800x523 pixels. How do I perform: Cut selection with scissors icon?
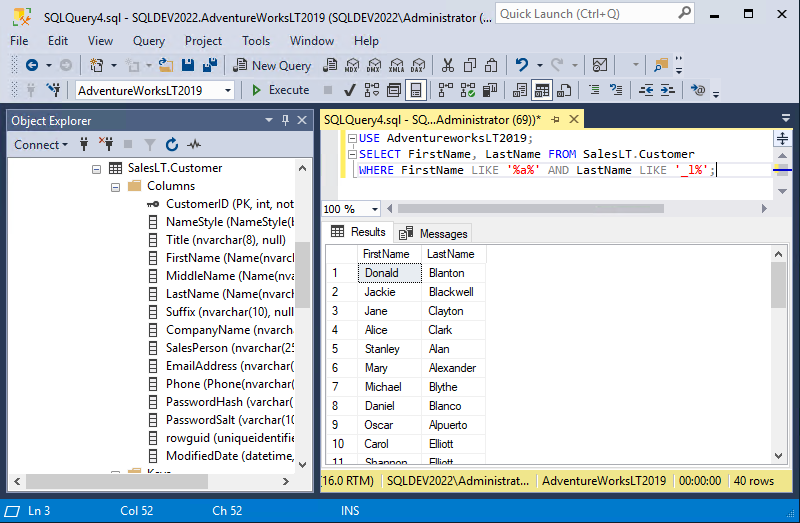447,65
